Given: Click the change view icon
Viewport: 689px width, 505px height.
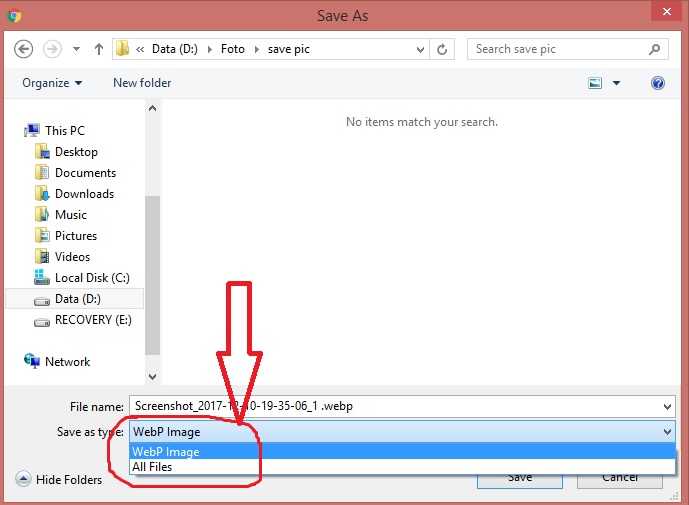Looking at the screenshot, I should click(x=596, y=83).
